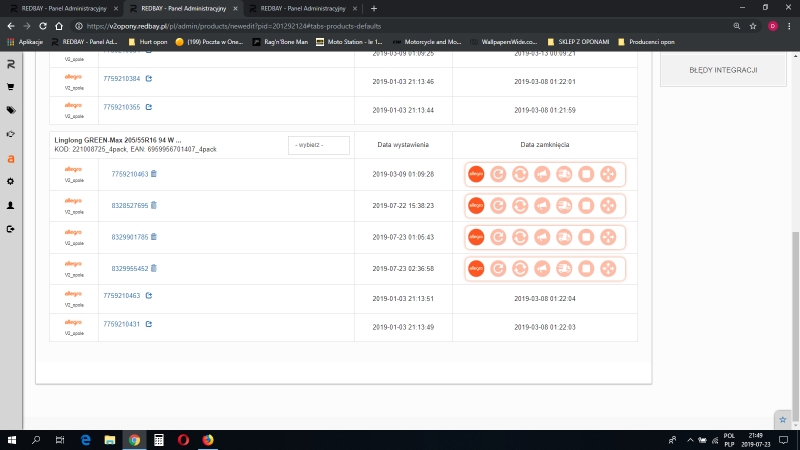This screenshot has width=800, height=450.
Task: Open settings gear in left sidebar
Action: point(10,181)
